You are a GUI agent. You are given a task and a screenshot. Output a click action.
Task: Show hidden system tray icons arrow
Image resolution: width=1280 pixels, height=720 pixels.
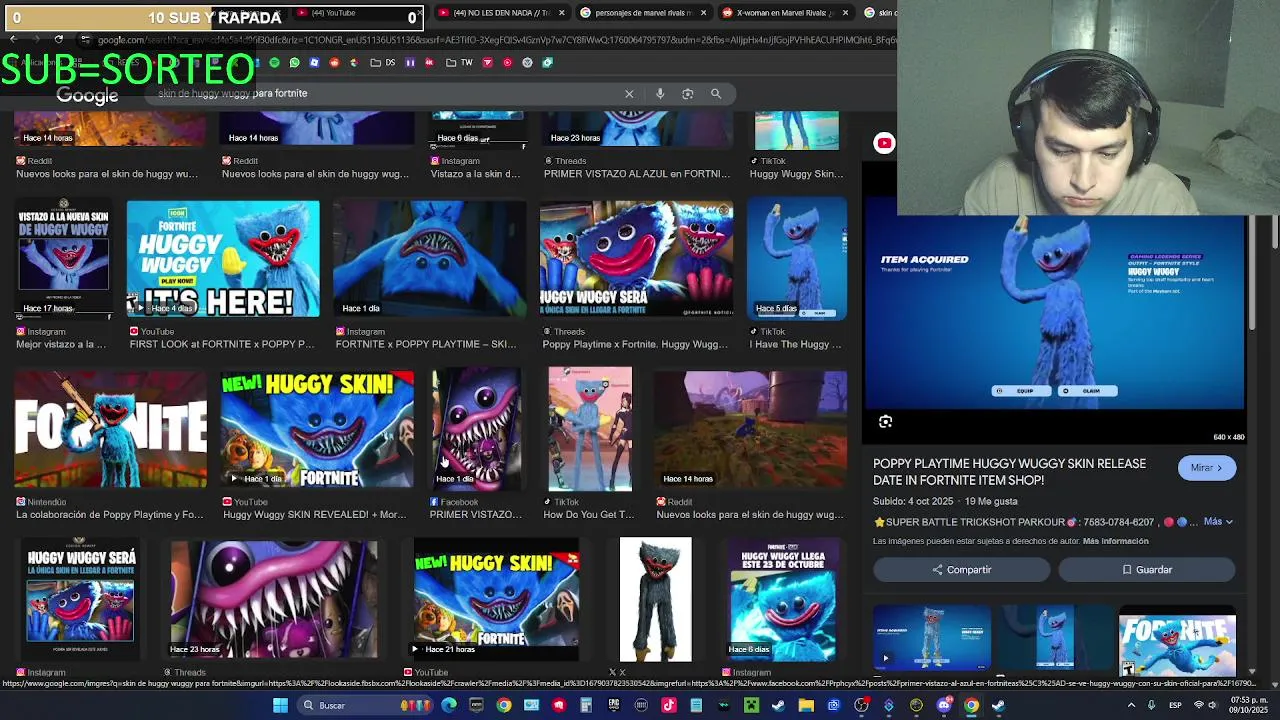tap(1131, 706)
